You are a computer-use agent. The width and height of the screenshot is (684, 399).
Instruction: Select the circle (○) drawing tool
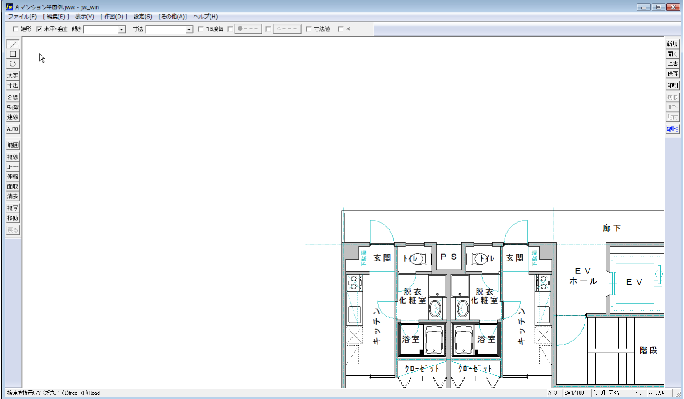click(x=13, y=64)
